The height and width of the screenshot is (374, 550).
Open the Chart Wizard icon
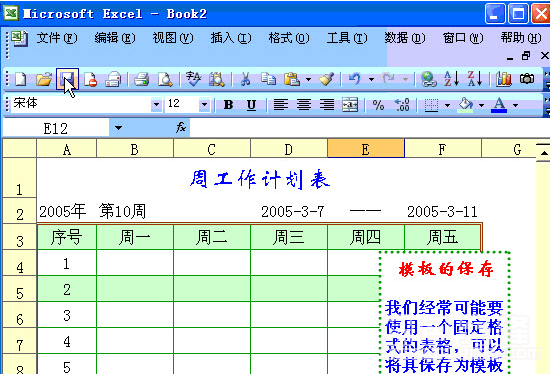pyautogui.click(x=503, y=79)
